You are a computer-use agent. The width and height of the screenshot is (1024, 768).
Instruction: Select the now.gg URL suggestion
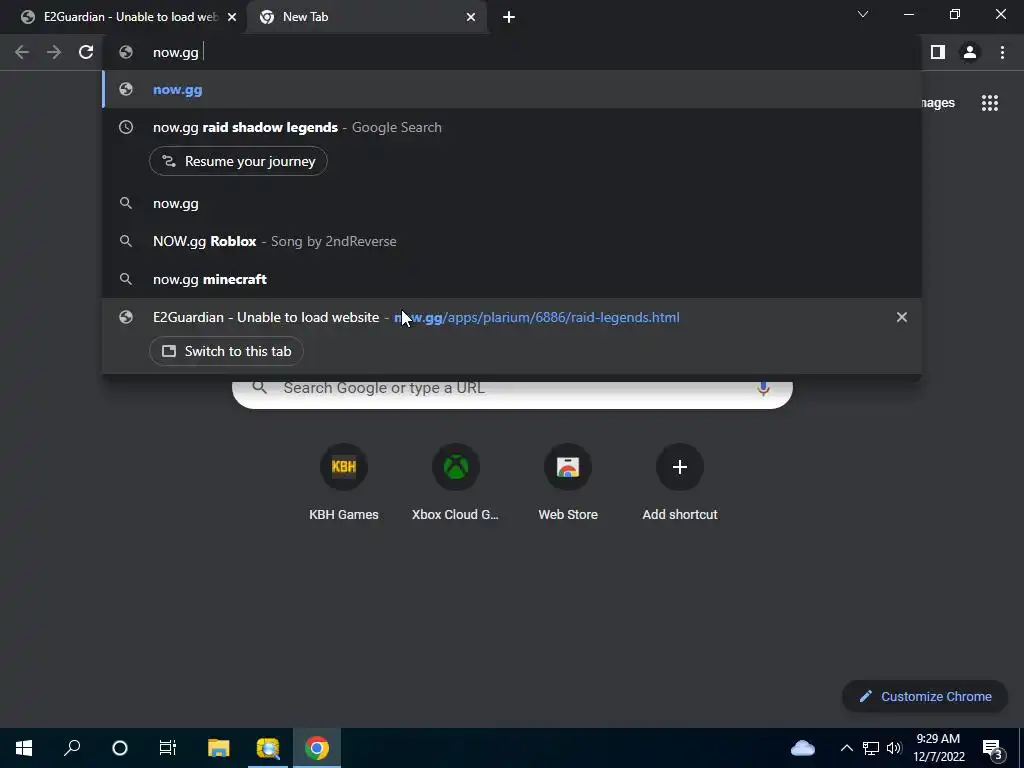(512, 89)
